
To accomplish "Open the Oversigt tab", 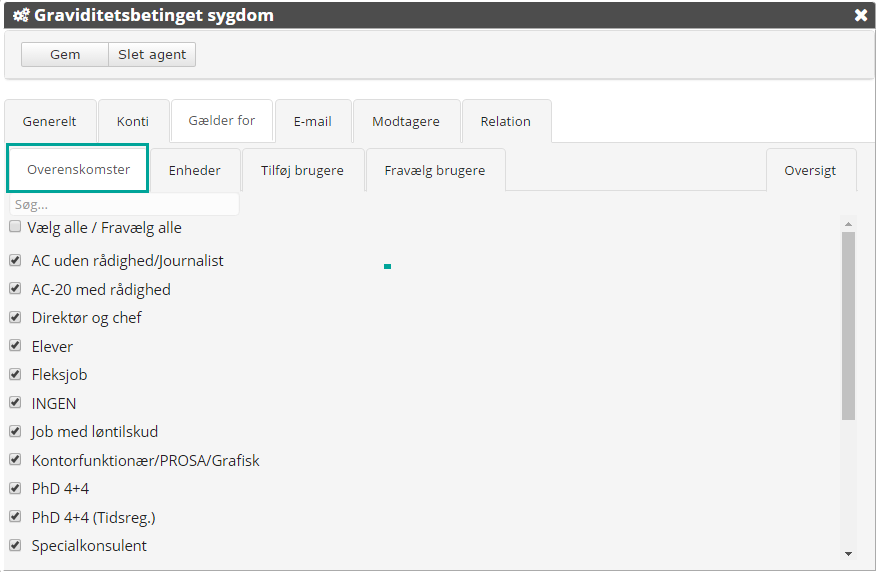I will tap(810, 170).
